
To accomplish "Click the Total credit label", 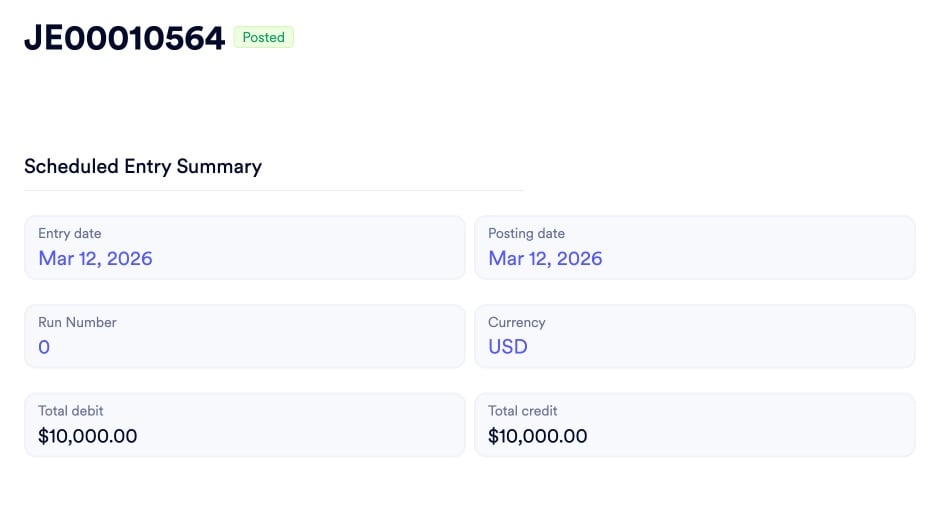I will tap(522, 410).
